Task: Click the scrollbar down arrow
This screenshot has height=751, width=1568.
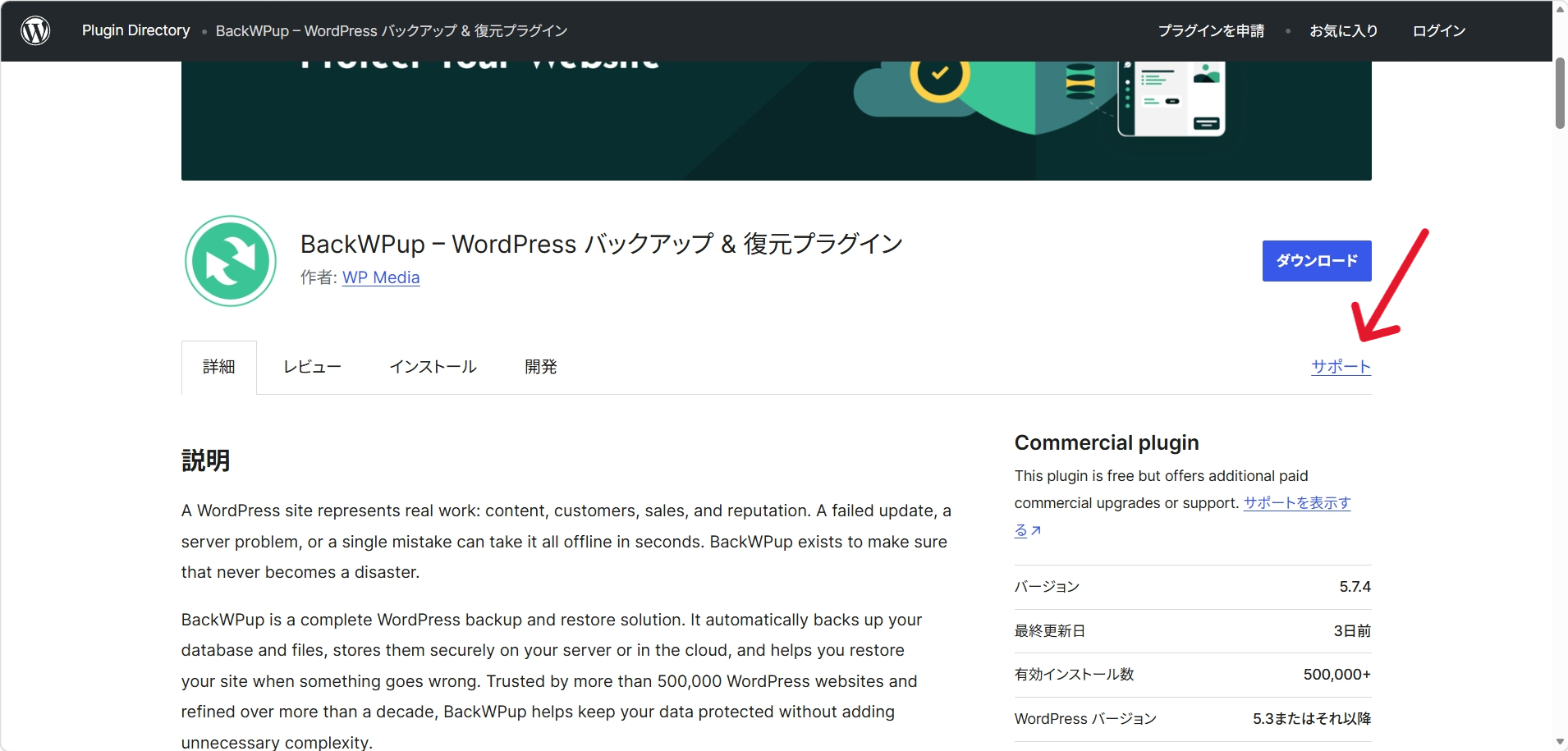Action: click(1560, 742)
